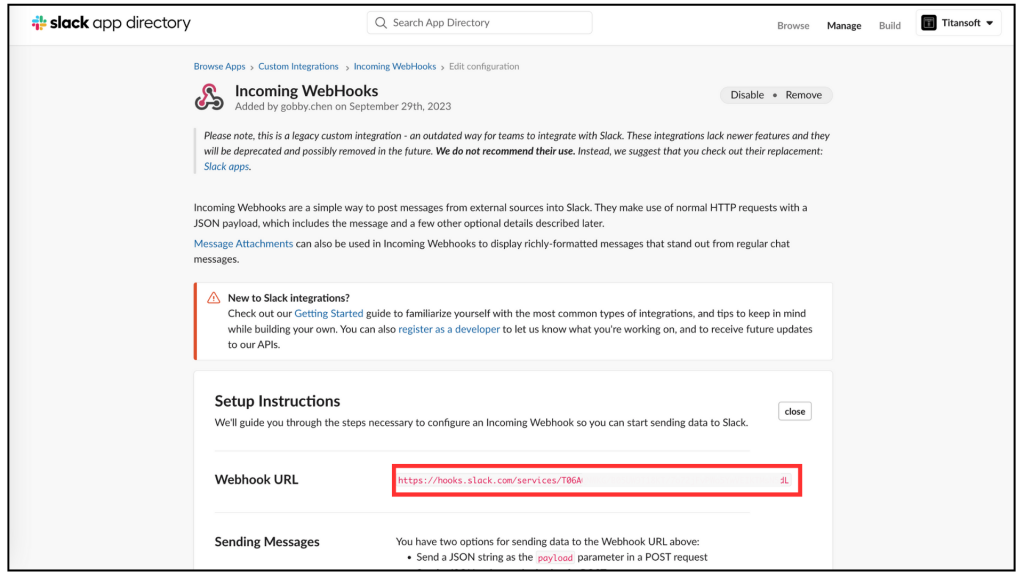The height and width of the screenshot is (576, 1024).
Task: Select the Webhook URL field
Action: click(594, 481)
